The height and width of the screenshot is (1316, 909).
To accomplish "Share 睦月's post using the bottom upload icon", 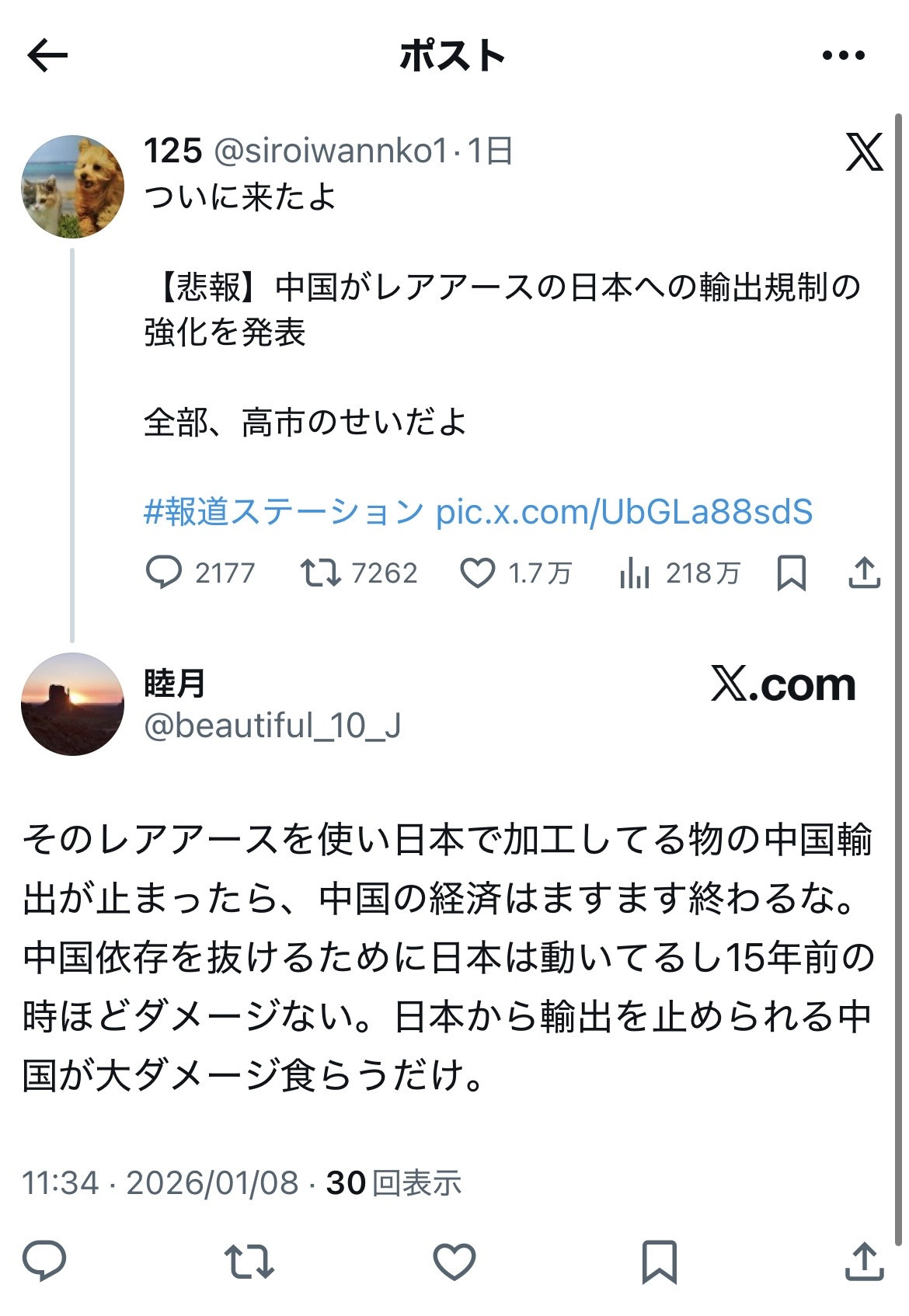I will [x=864, y=1260].
